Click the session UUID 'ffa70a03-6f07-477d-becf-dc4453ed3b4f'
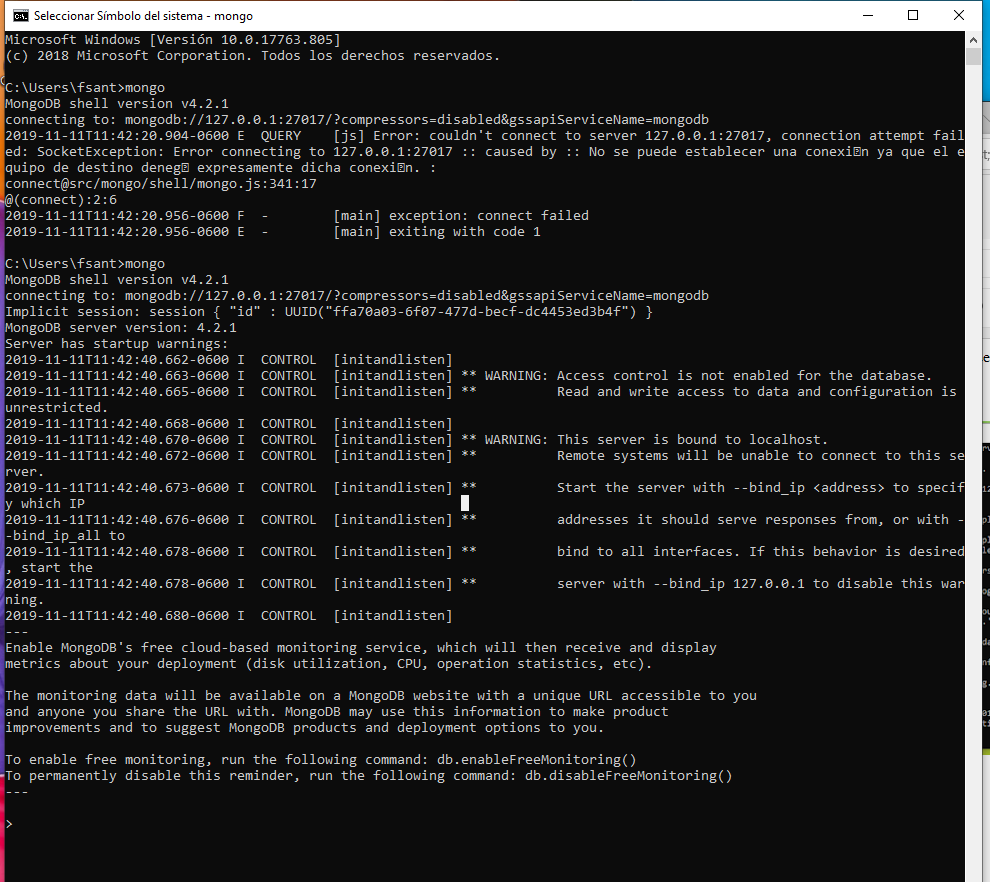Screen dimensions: 990x882 (x=478, y=312)
